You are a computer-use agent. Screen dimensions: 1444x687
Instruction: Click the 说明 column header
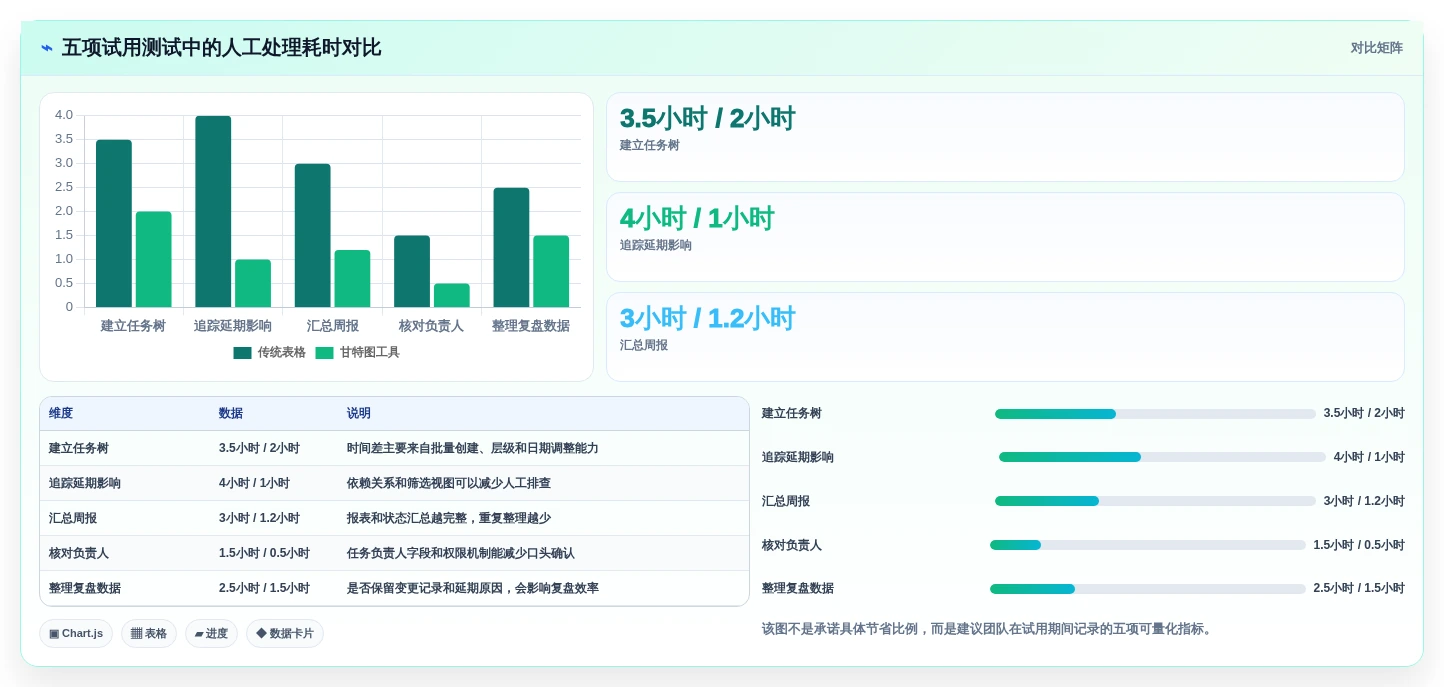[359, 413]
